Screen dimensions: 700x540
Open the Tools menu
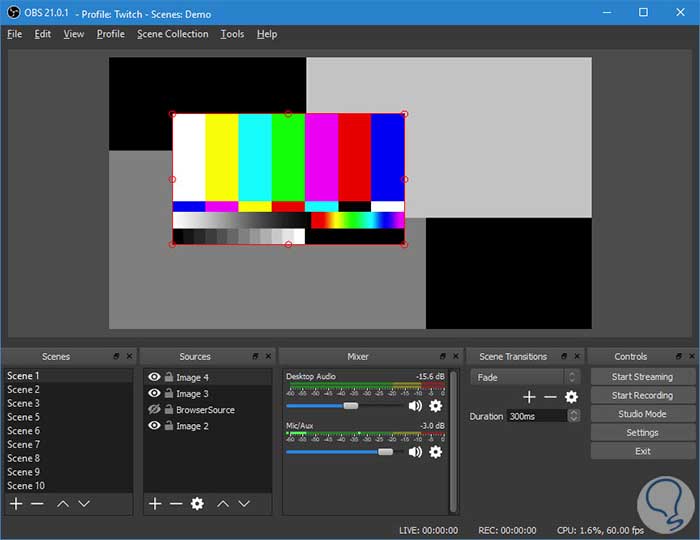(232, 34)
